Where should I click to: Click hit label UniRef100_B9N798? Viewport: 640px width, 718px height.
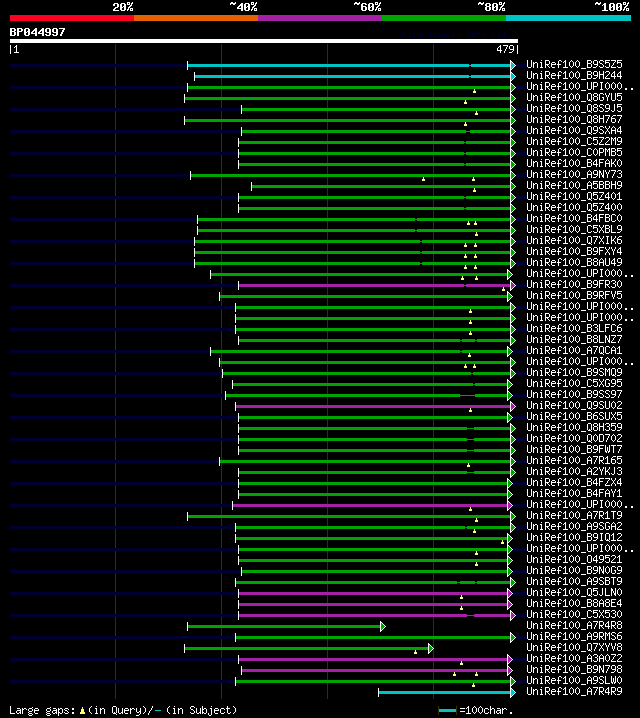pyautogui.click(x=574, y=669)
